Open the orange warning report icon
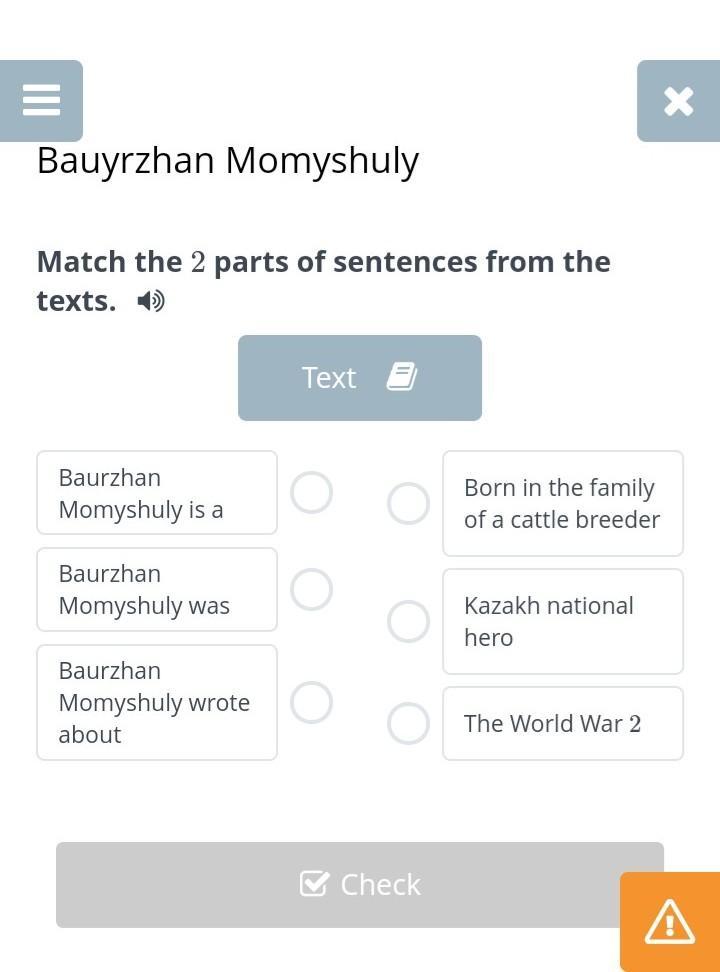 pos(669,921)
